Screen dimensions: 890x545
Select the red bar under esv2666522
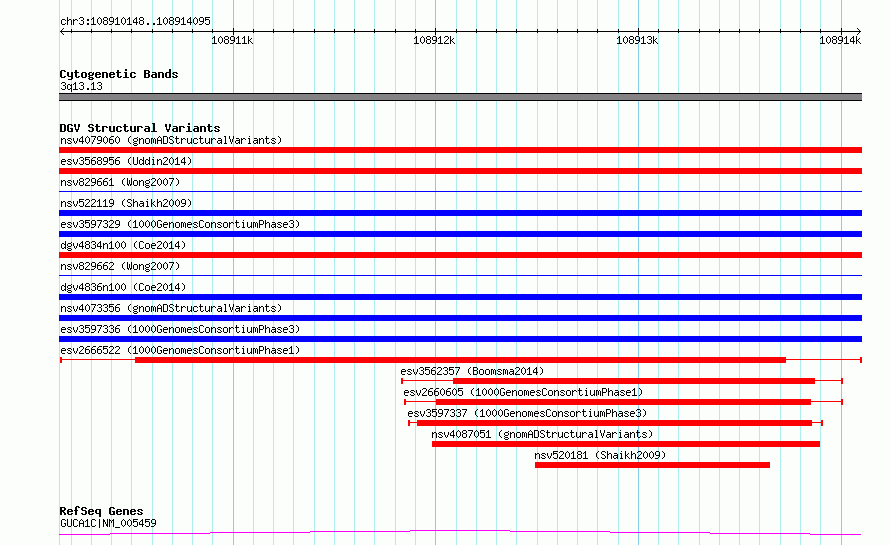point(460,360)
